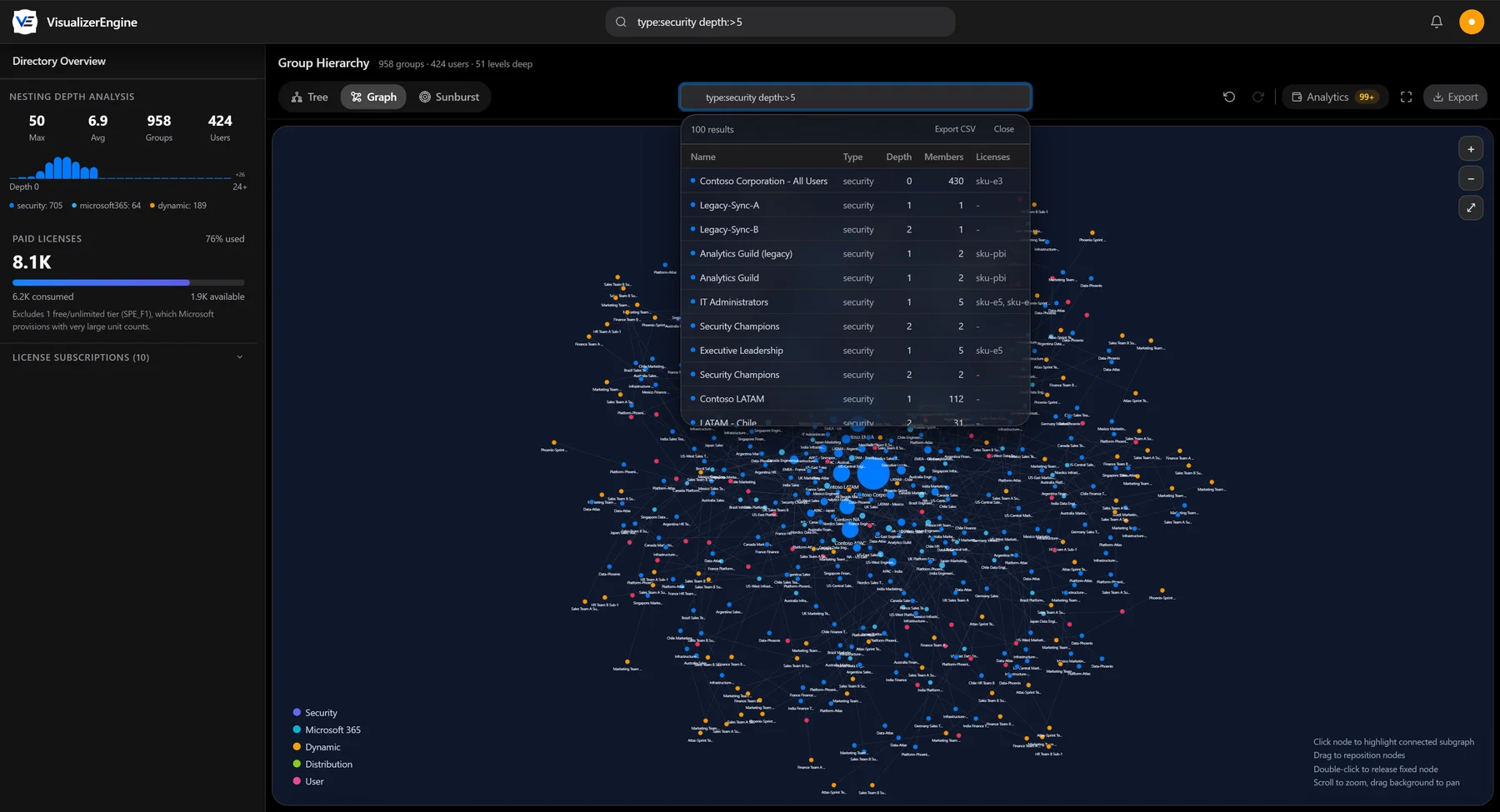
Task: Select Contoso LATAM result row
Action: (855, 399)
